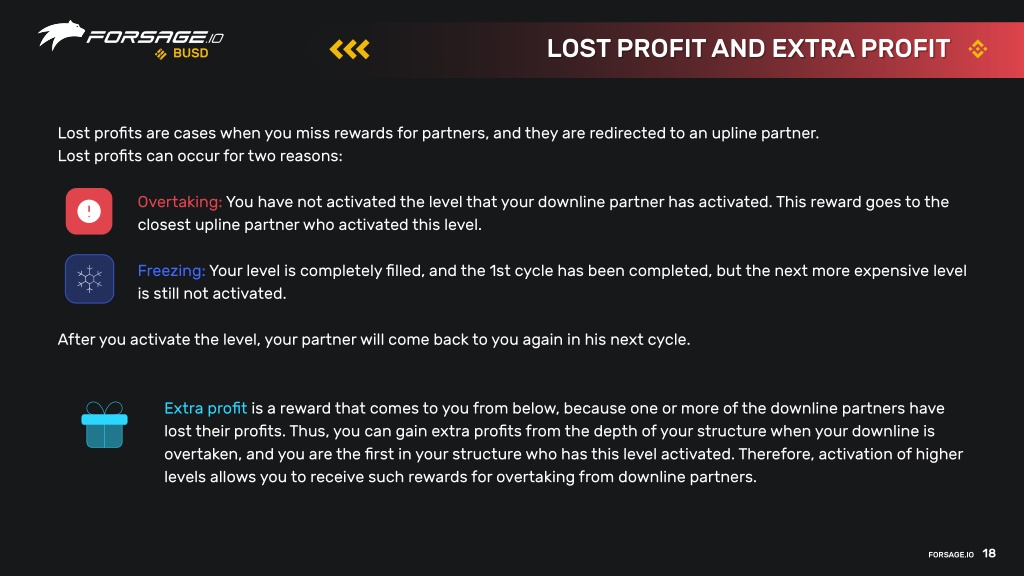Click the 'Lost profits are cases' sentence
The image size is (1024, 576).
[x=438, y=133]
